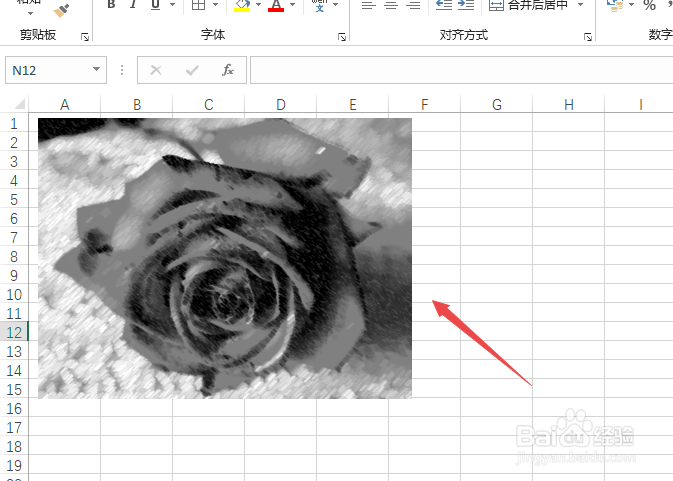The width and height of the screenshot is (673, 481).
Task: Select column E header
Action: [352, 104]
